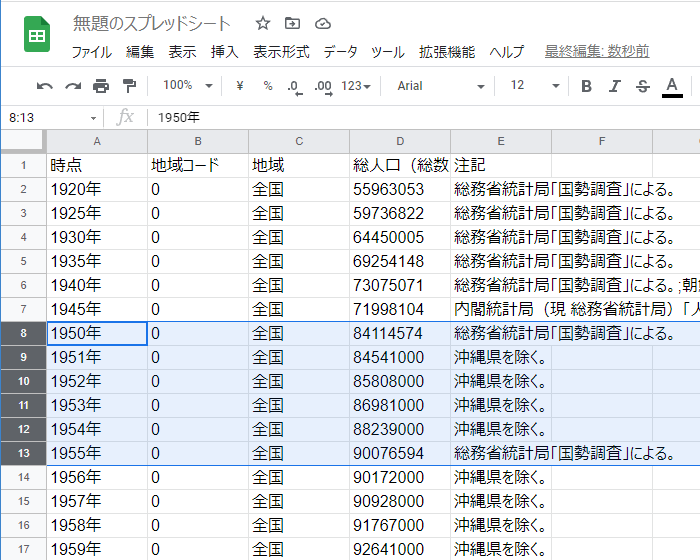Select cell containing 84114574
Viewport: 700px width, 560px height.
click(400, 333)
